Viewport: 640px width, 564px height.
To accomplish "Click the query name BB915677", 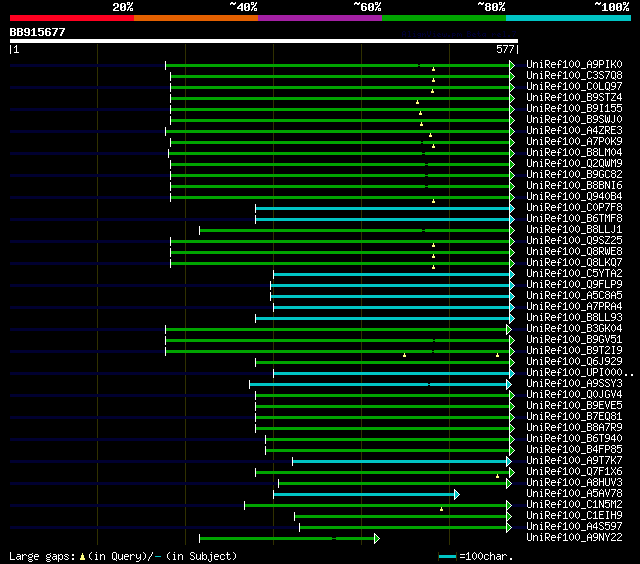I will 38,32.
